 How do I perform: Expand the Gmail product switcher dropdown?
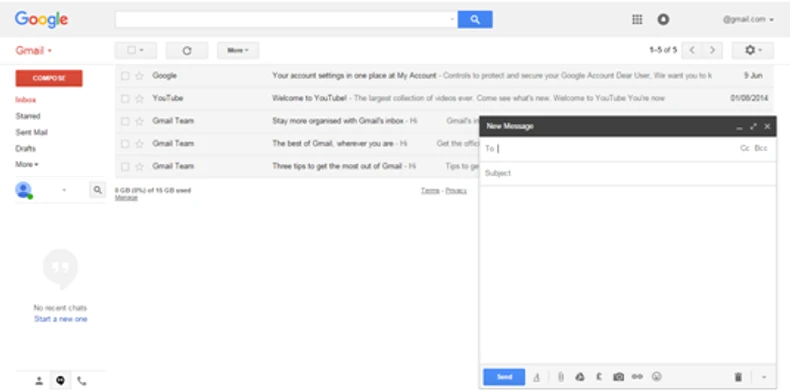click(x=34, y=50)
